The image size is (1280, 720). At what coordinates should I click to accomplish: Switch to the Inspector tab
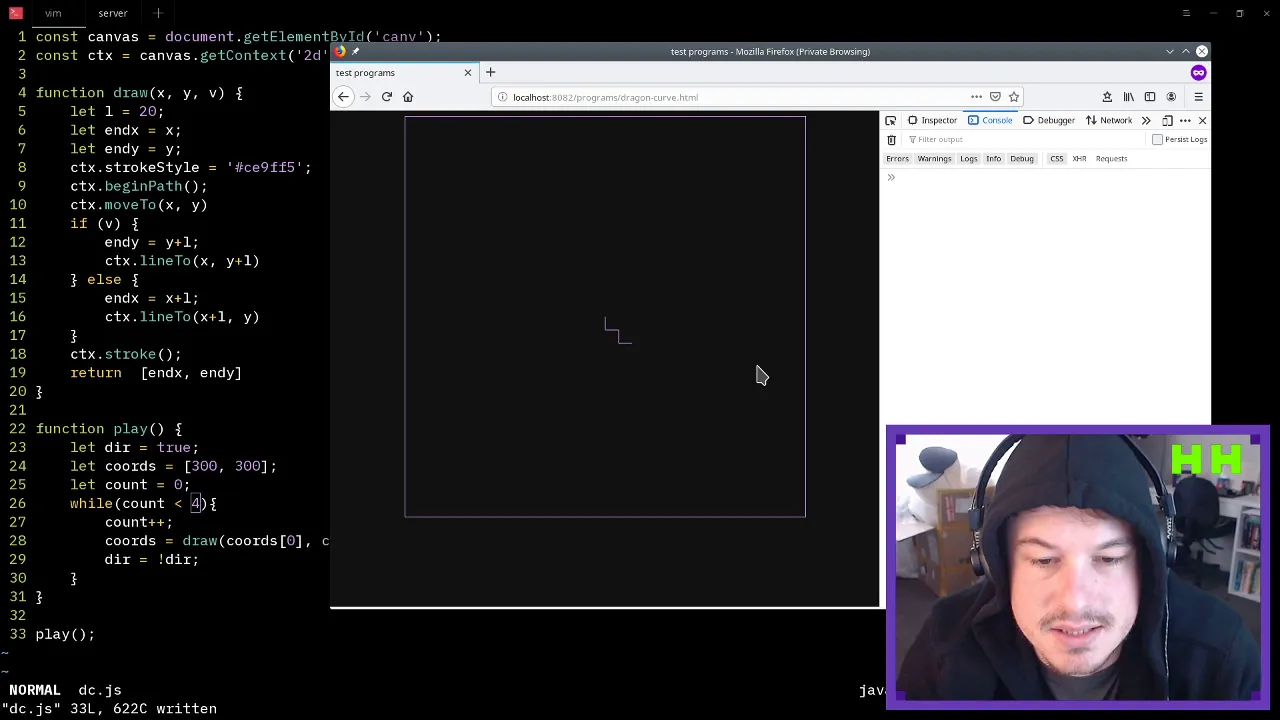932,120
